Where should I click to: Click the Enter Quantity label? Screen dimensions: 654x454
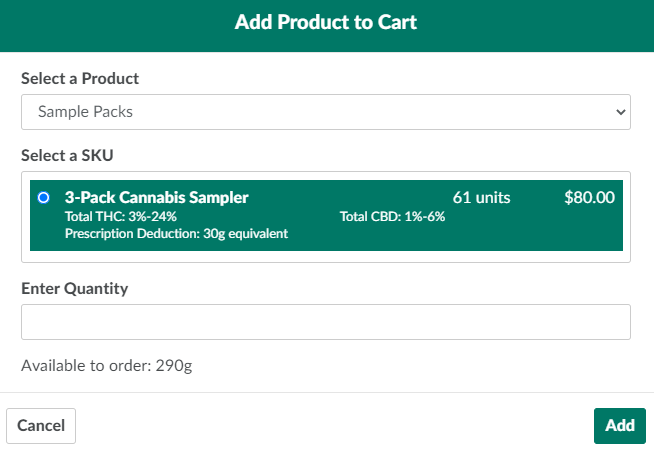(x=74, y=289)
